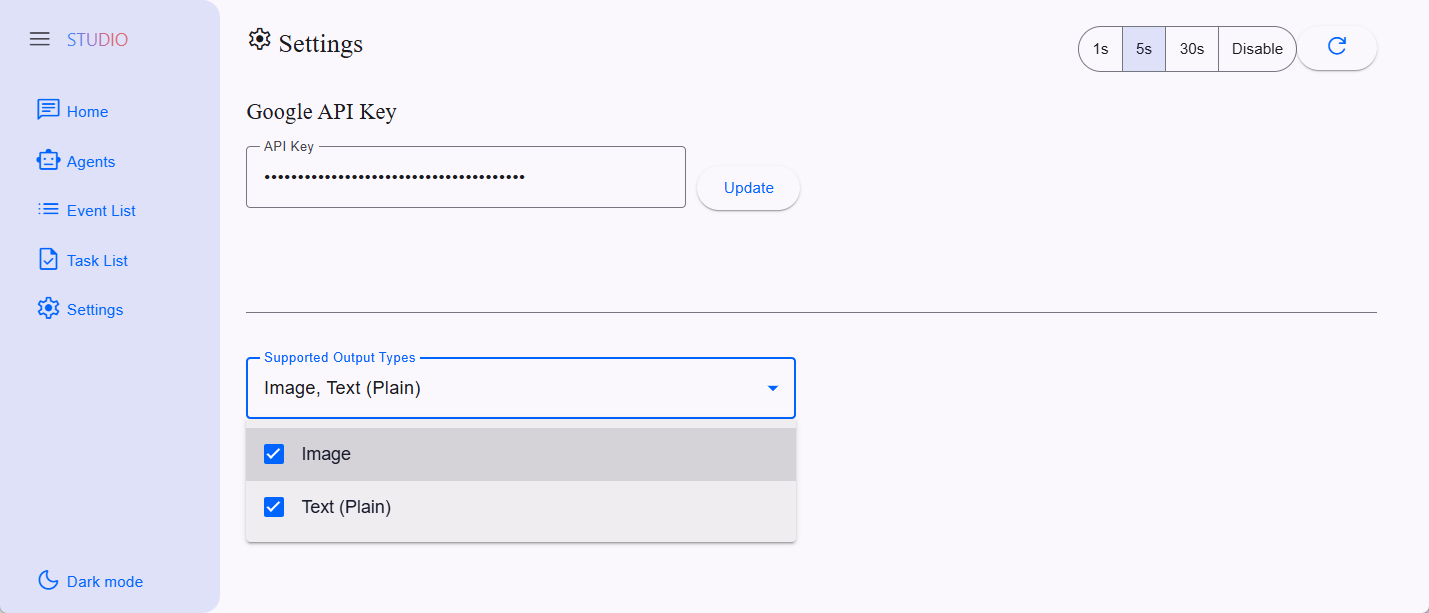This screenshot has width=1429, height=613.
Task: Click the Settings gear icon in sidebar
Action: pos(48,309)
